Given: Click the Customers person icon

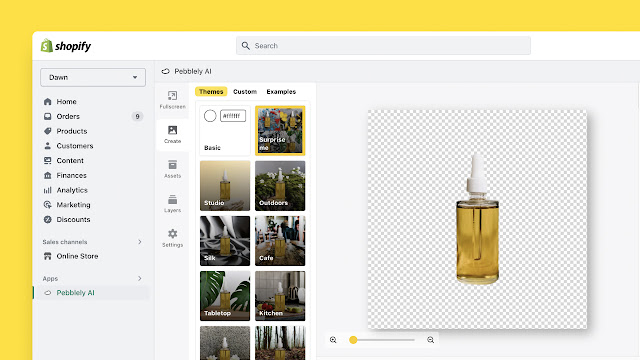Looking at the screenshot, I should pos(48,146).
